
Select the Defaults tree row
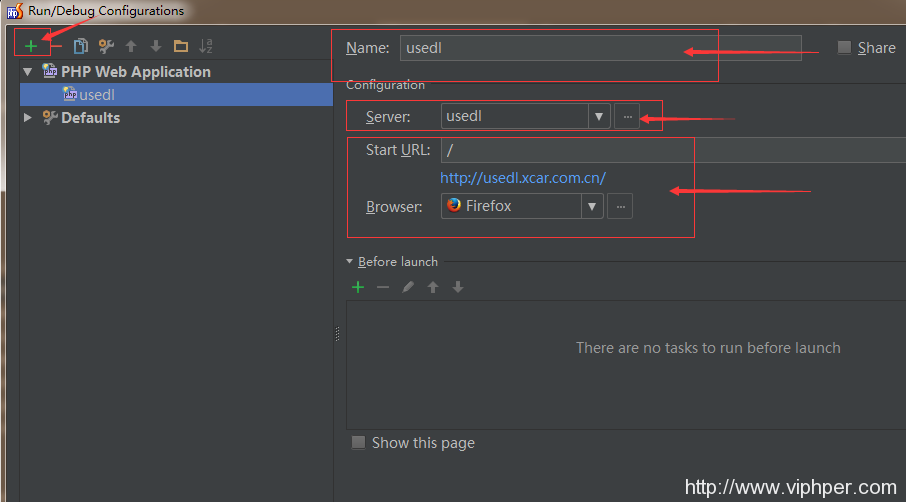176,117
